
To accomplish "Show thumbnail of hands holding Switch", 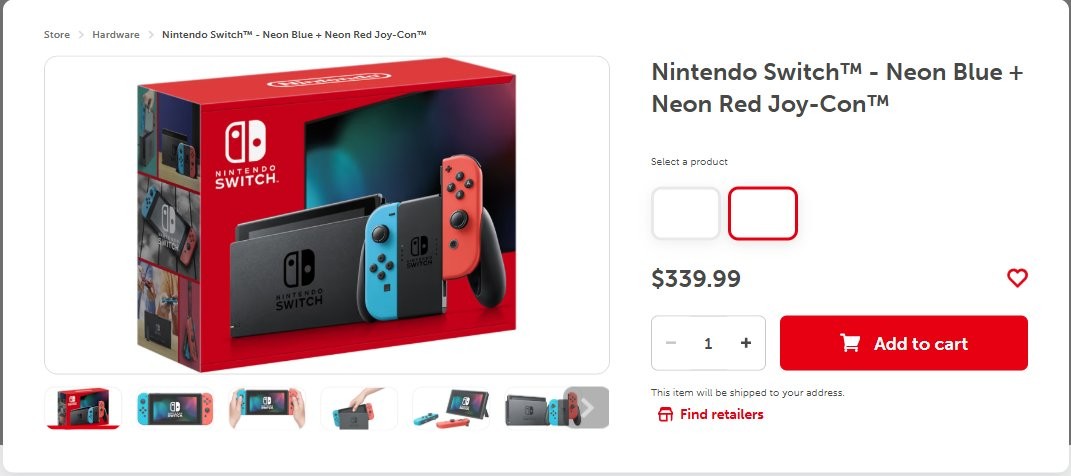I will [267, 408].
